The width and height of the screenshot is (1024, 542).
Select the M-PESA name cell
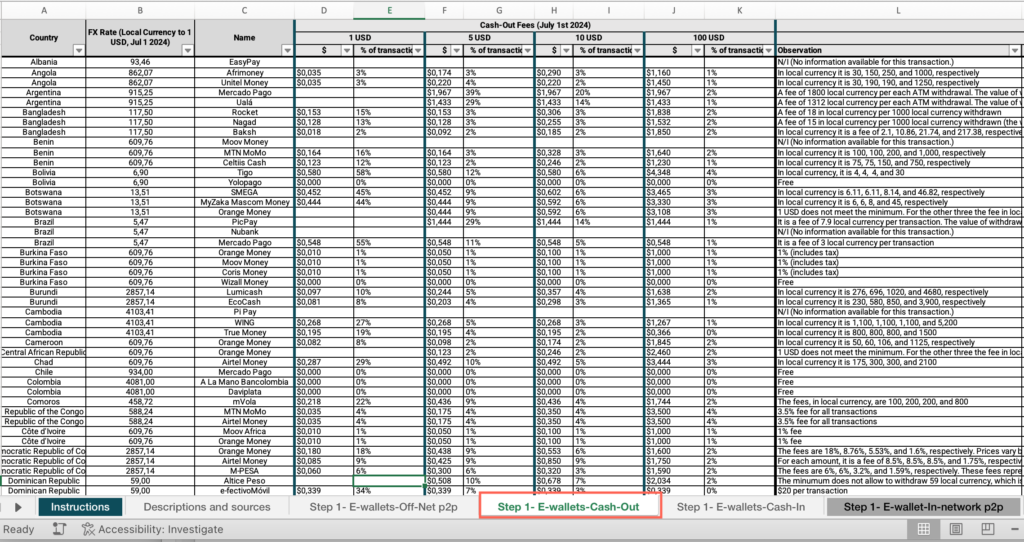(x=244, y=471)
